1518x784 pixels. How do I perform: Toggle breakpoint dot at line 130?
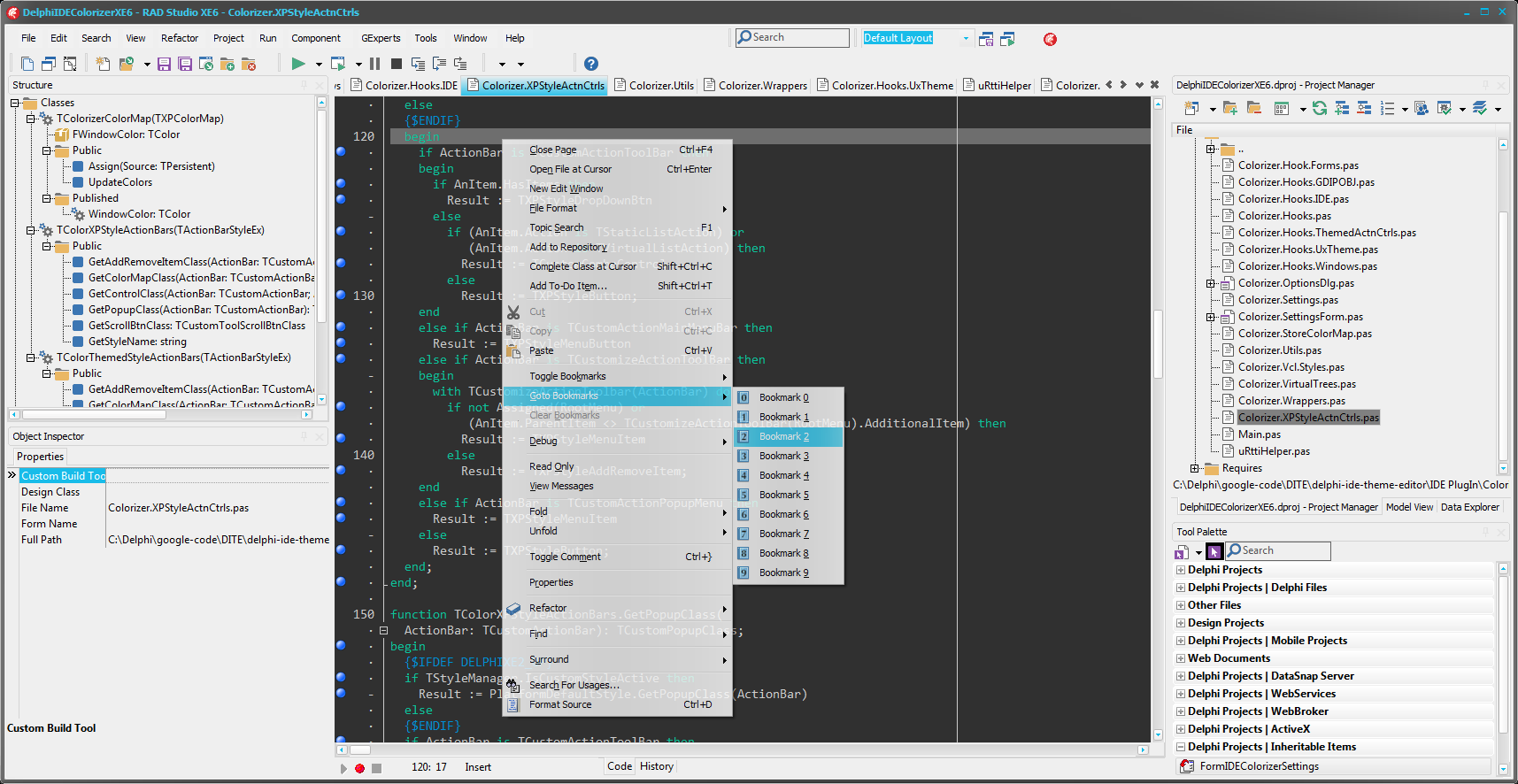pos(341,295)
